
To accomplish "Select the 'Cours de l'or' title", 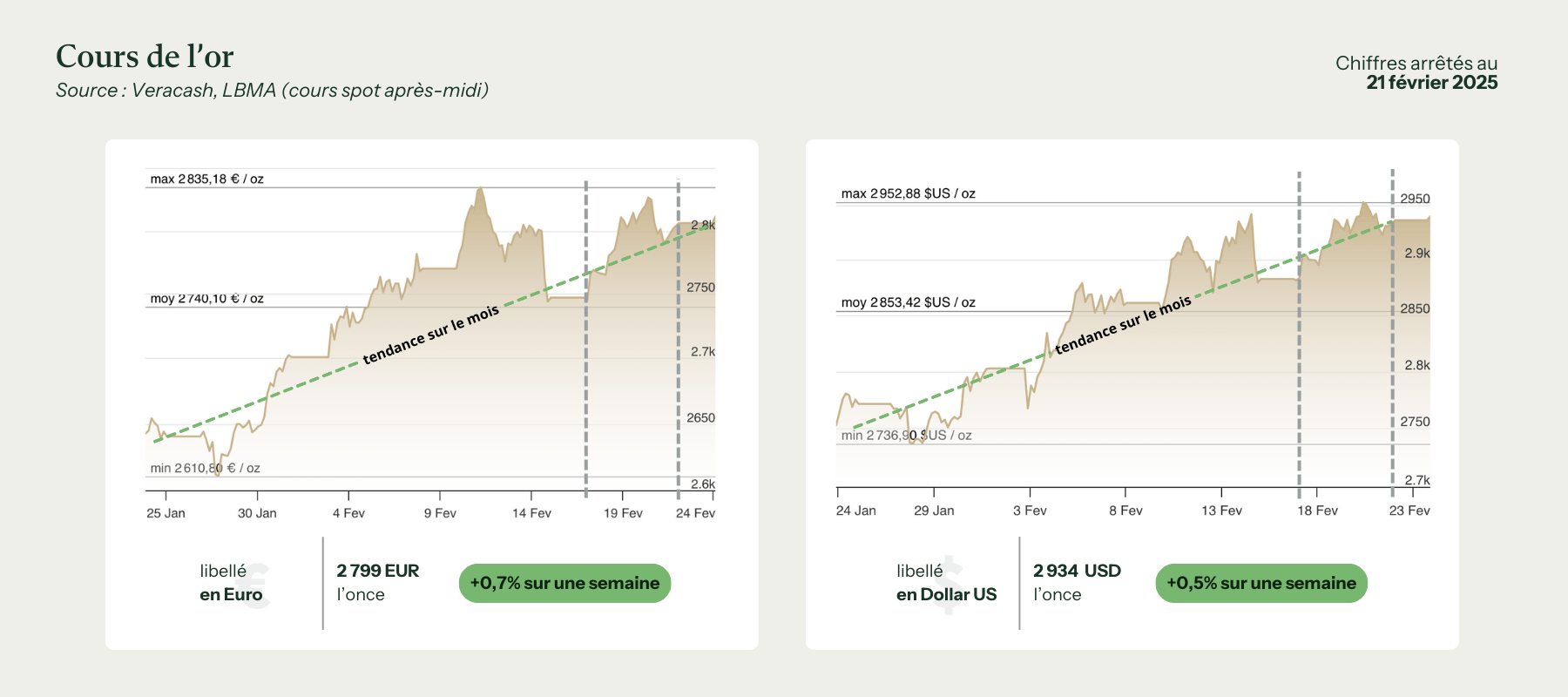I will pos(145,57).
